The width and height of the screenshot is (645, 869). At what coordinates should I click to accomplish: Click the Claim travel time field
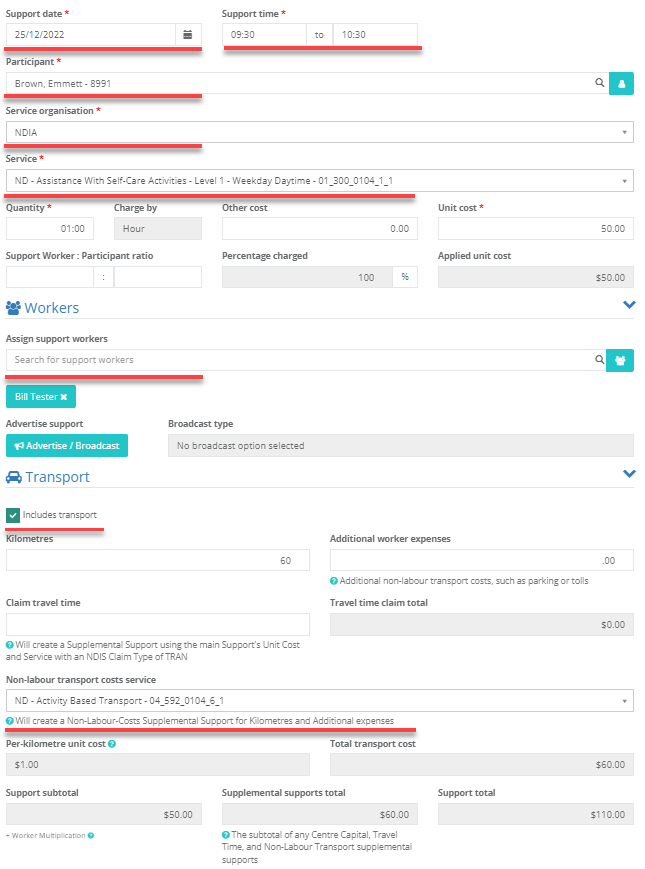158,625
